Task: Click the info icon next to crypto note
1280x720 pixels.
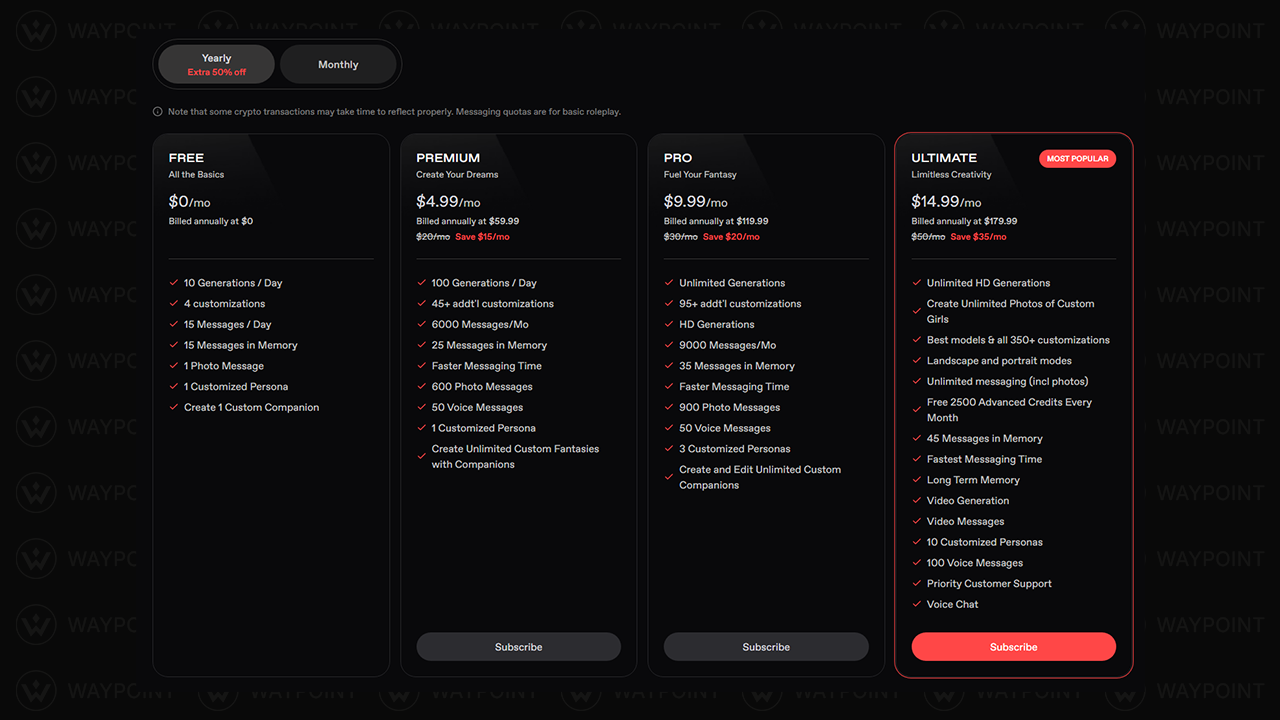Action: pyautogui.click(x=158, y=111)
